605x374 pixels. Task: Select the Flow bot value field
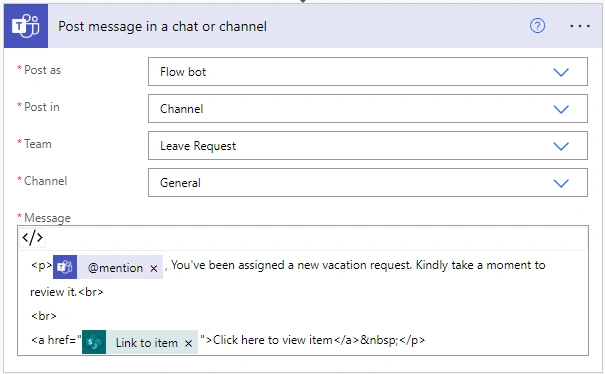368,72
